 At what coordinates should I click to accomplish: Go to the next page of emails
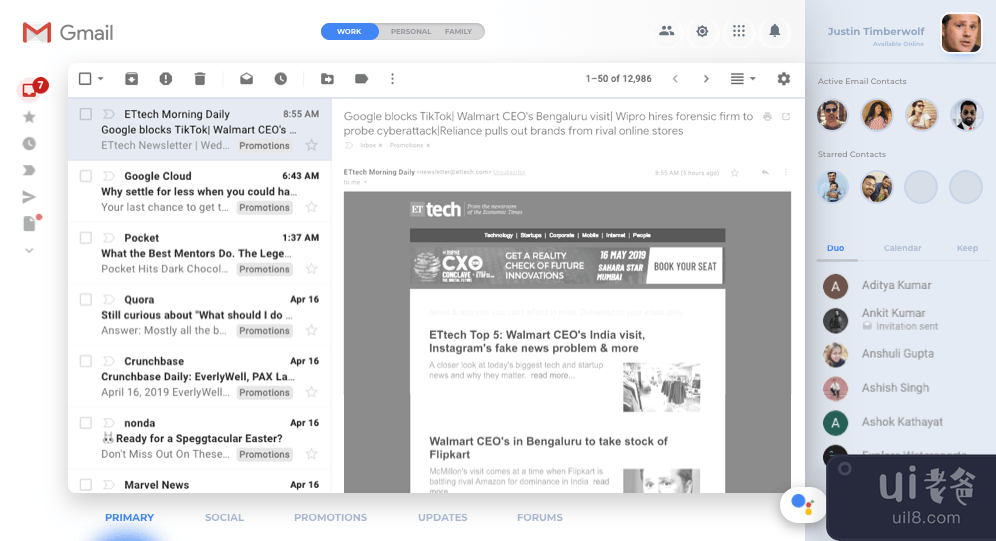[706, 79]
